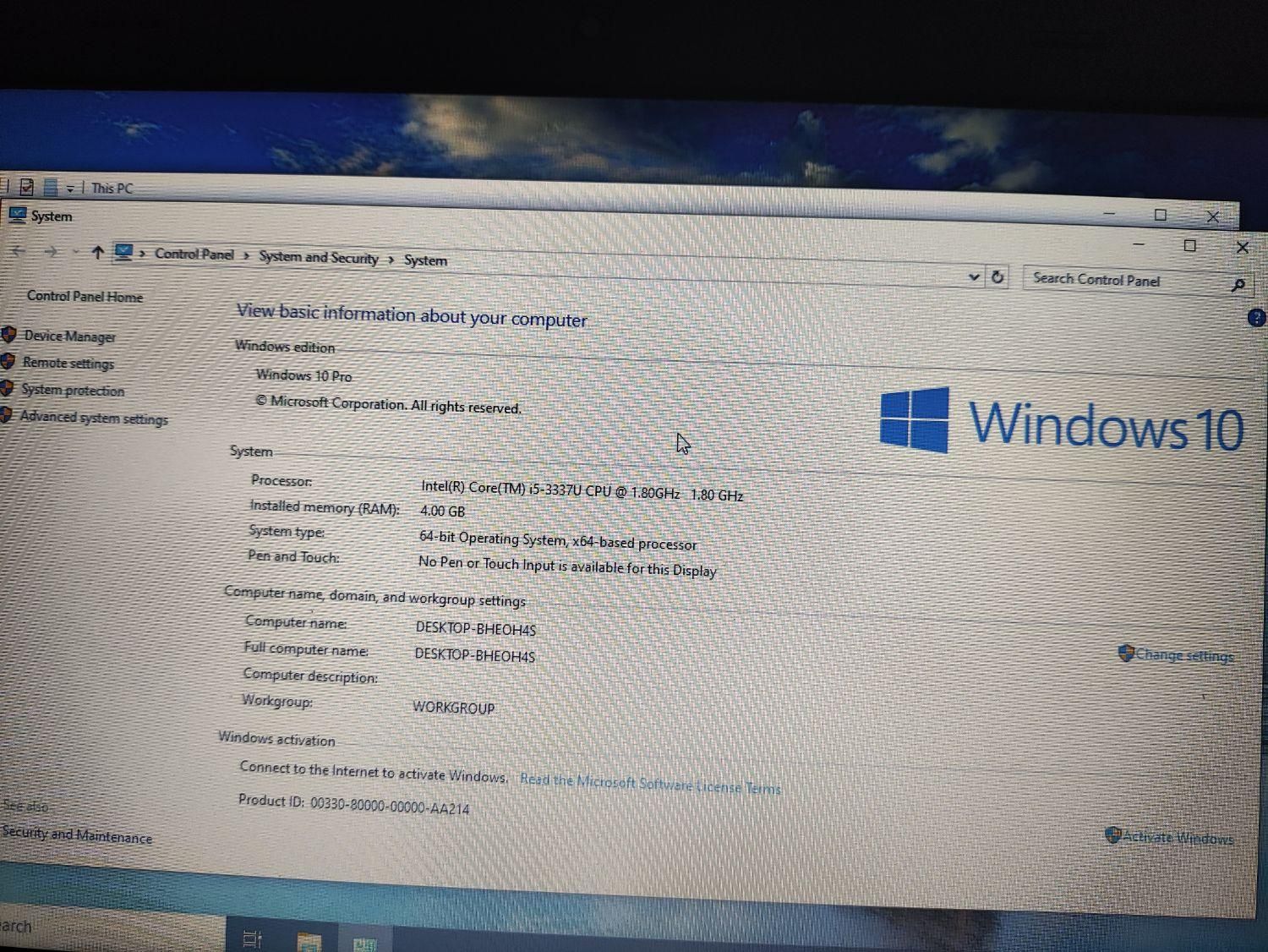Click the Product ID number text
Image resolution: width=1268 pixels, height=952 pixels.
coord(390,805)
